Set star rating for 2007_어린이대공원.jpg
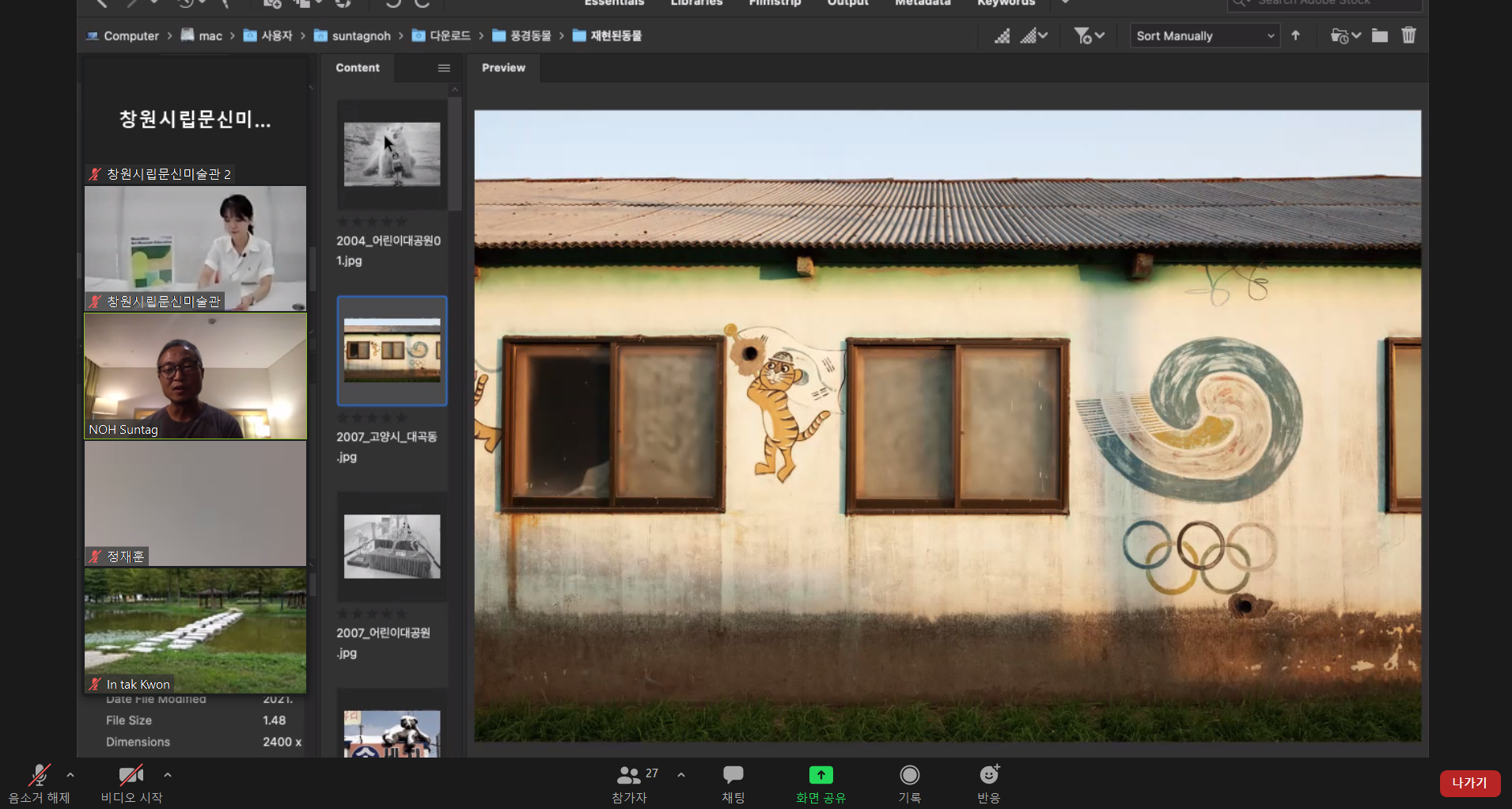The height and width of the screenshot is (809, 1512). (x=372, y=614)
